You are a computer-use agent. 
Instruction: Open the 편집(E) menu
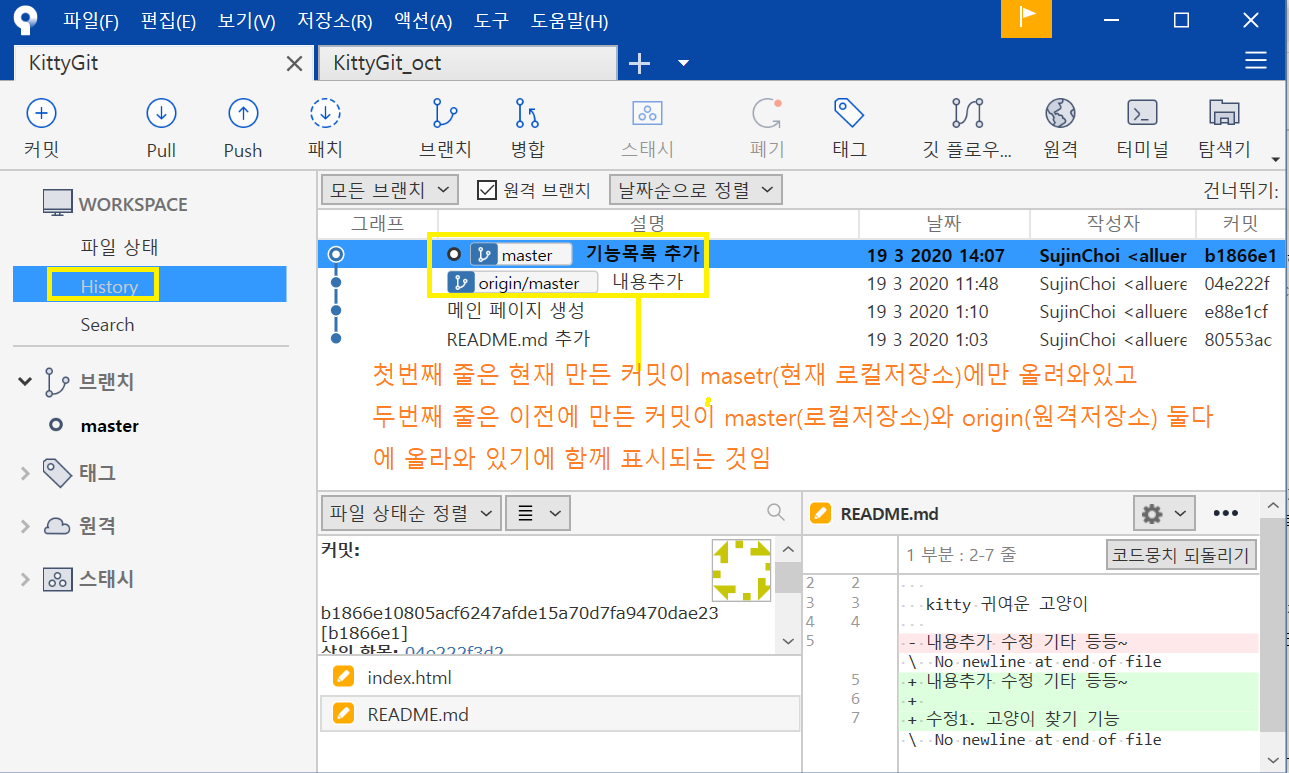168,21
